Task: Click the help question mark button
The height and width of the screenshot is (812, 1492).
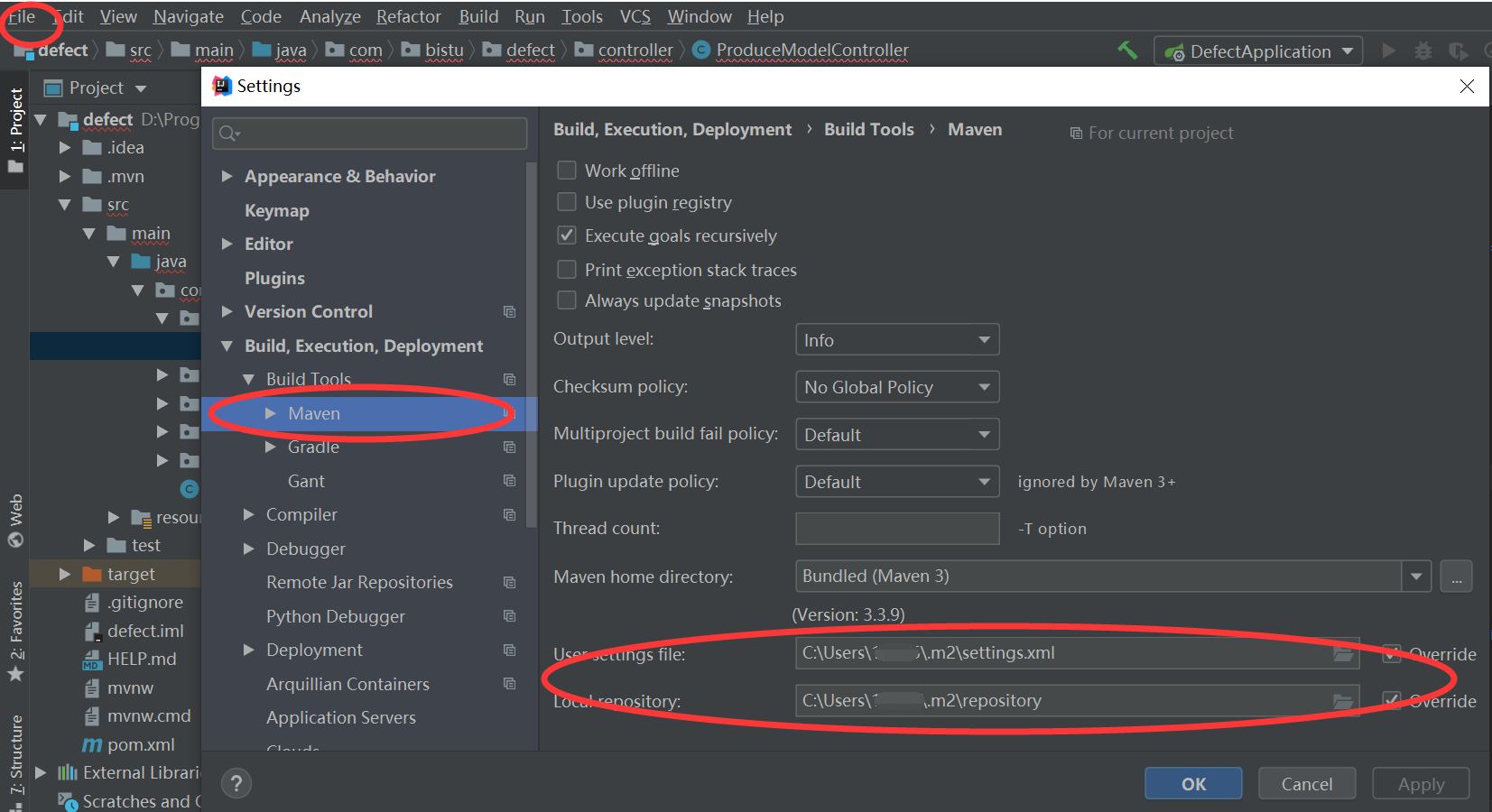Action: click(236, 783)
